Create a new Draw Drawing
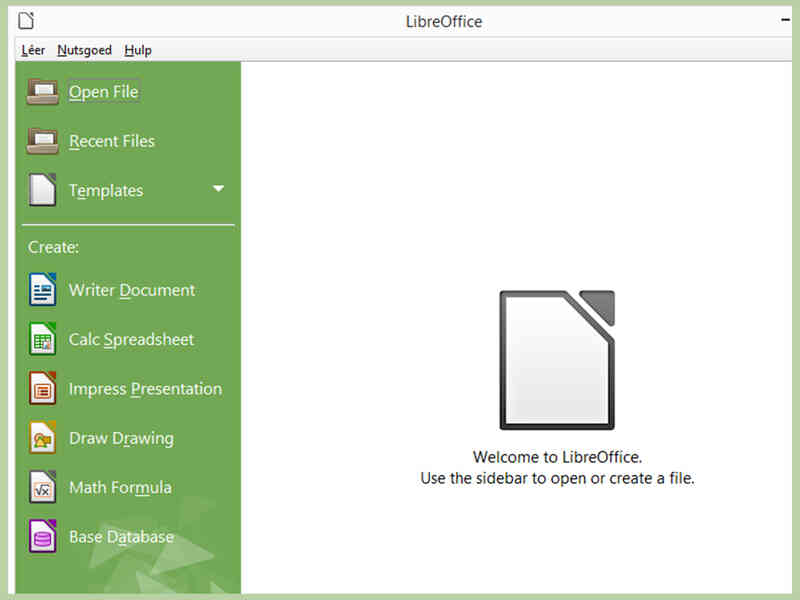This screenshot has height=600, width=800. 121,438
